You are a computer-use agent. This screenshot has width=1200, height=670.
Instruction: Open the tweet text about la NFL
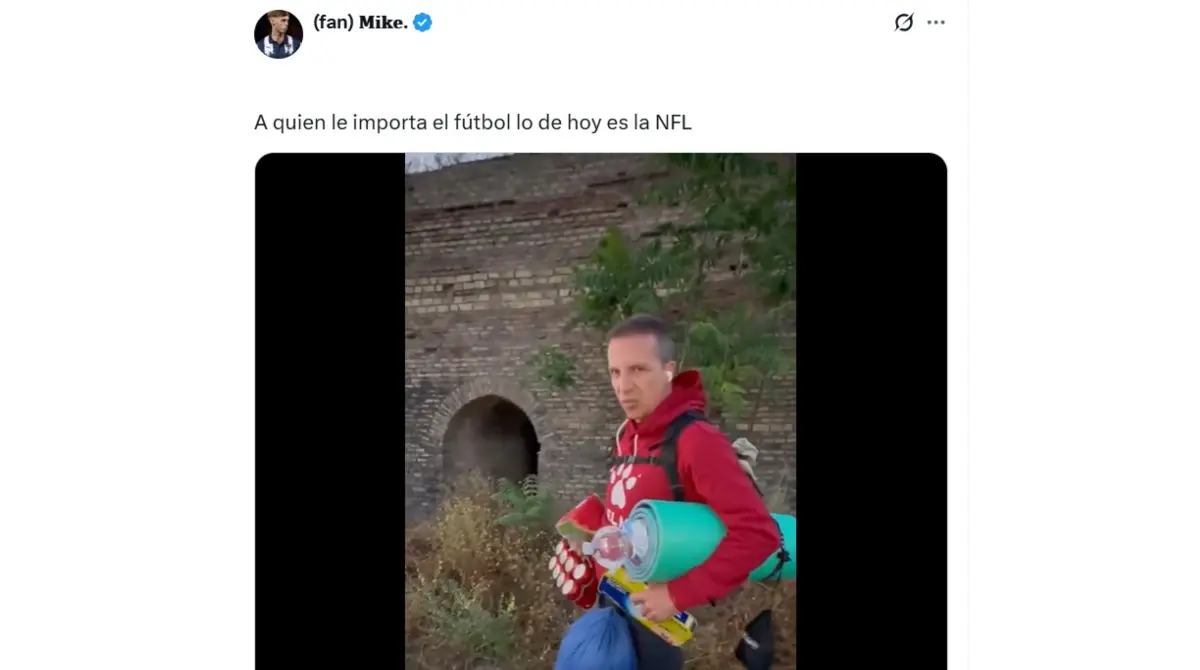(473, 122)
